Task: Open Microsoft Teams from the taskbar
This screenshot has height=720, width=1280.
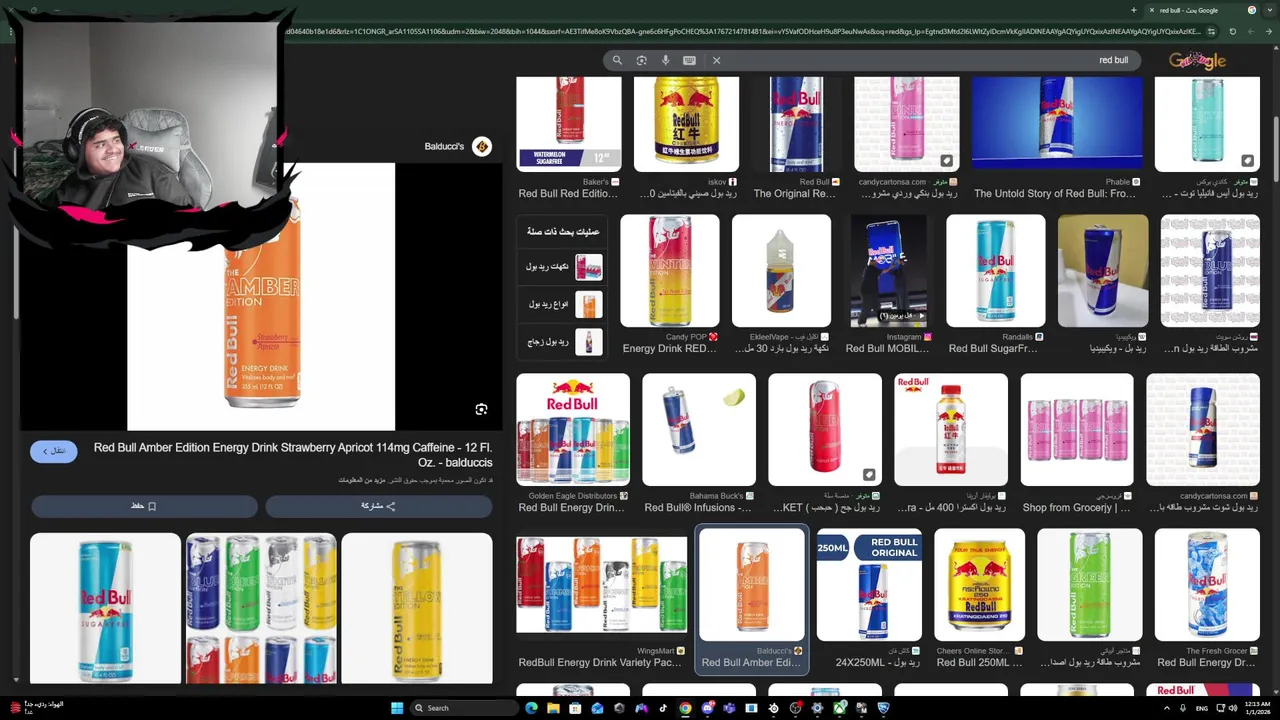Action: tap(729, 708)
